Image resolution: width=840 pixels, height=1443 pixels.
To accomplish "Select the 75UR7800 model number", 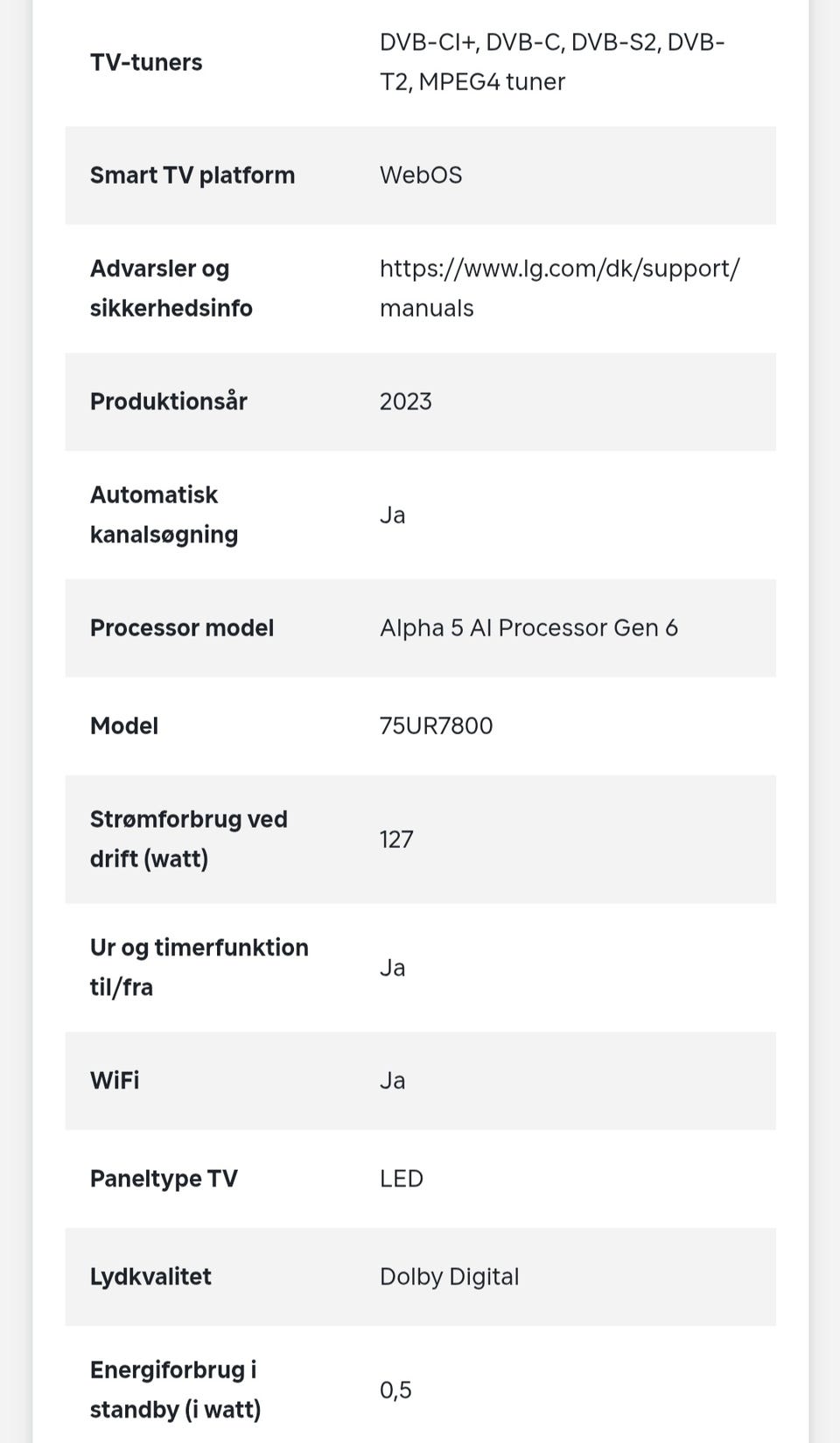I will click(x=437, y=725).
